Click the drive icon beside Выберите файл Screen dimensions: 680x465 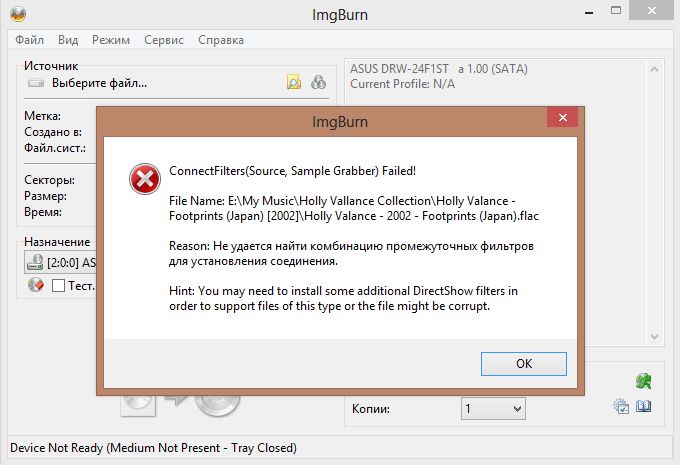point(36,83)
